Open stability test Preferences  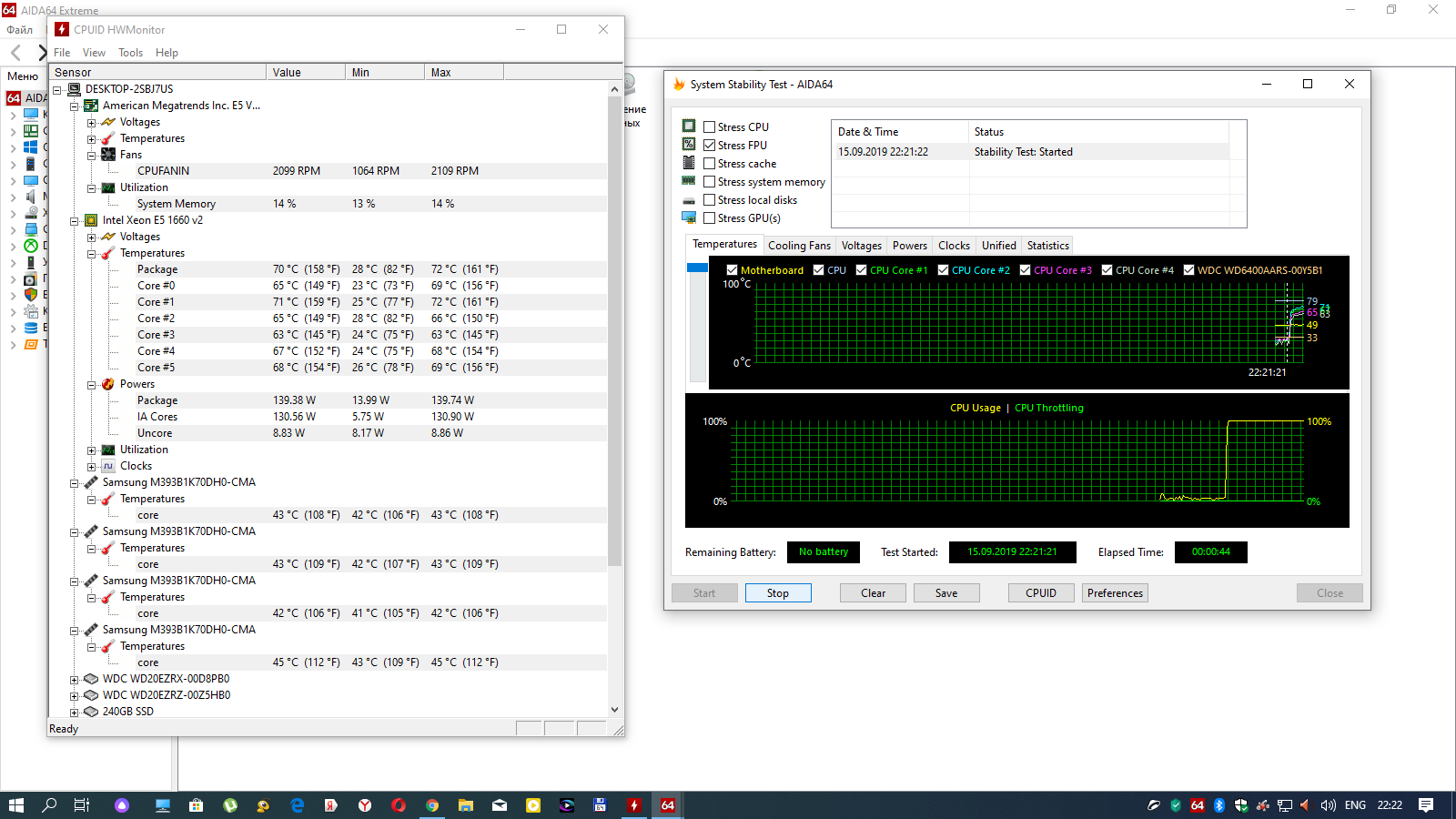(x=1115, y=593)
